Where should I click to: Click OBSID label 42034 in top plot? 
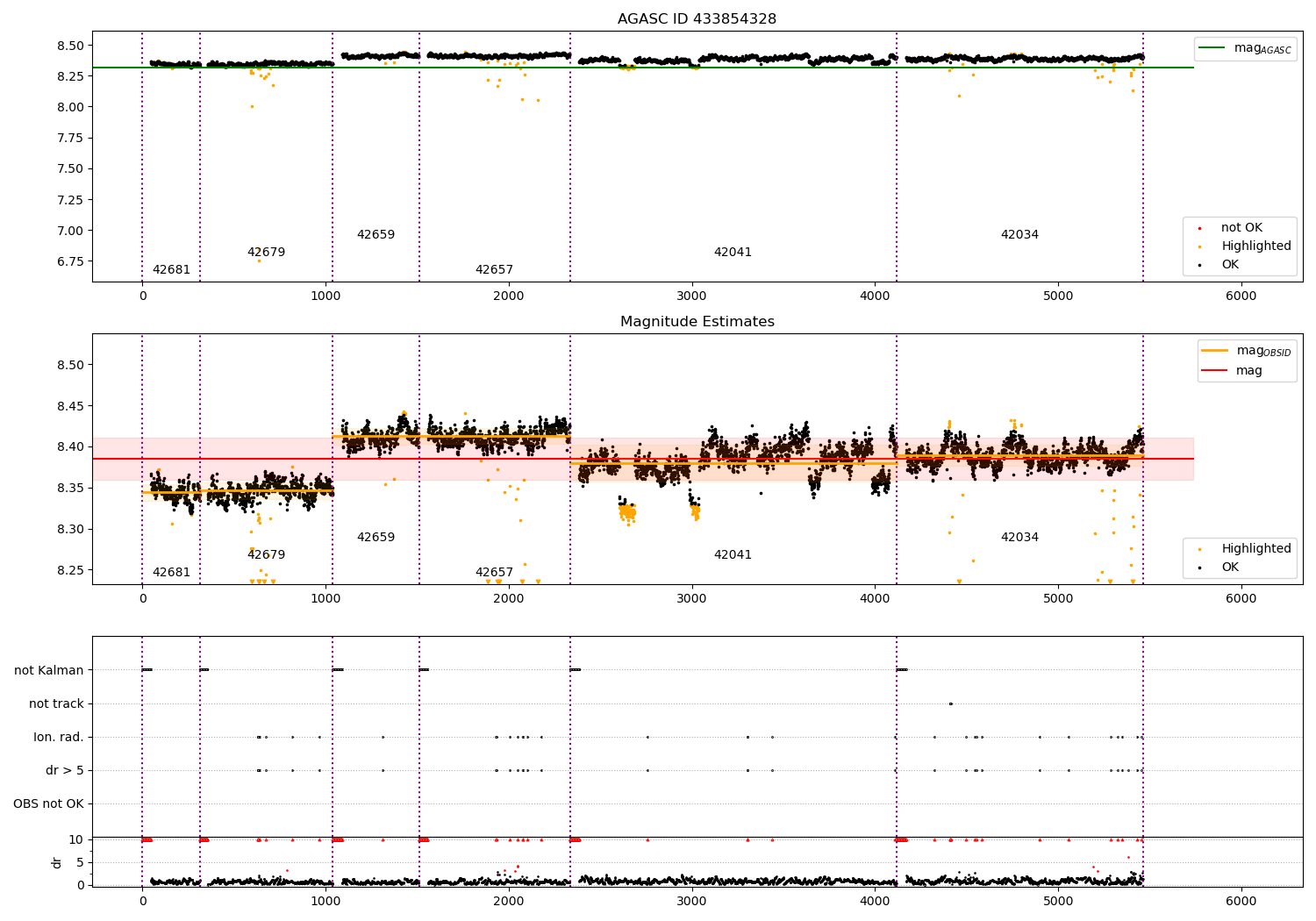[1019, 235]
